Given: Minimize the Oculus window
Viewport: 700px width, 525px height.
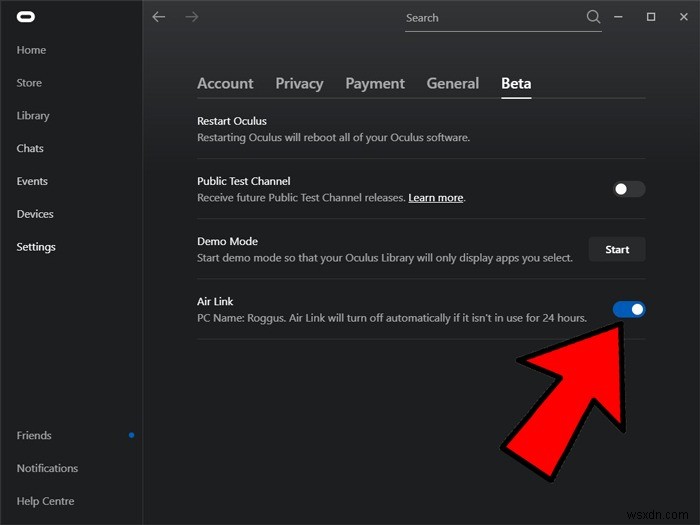Looking at the screenshot, I should coord(623,17).
